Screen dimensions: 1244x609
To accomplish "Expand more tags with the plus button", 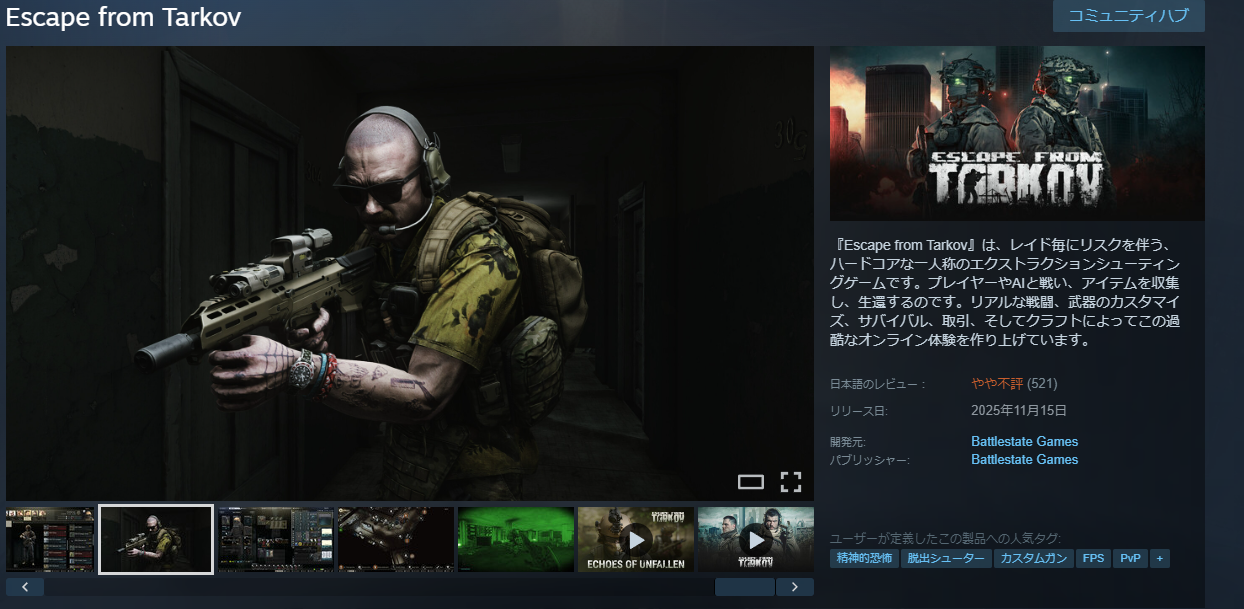I will pos(1159,559).
